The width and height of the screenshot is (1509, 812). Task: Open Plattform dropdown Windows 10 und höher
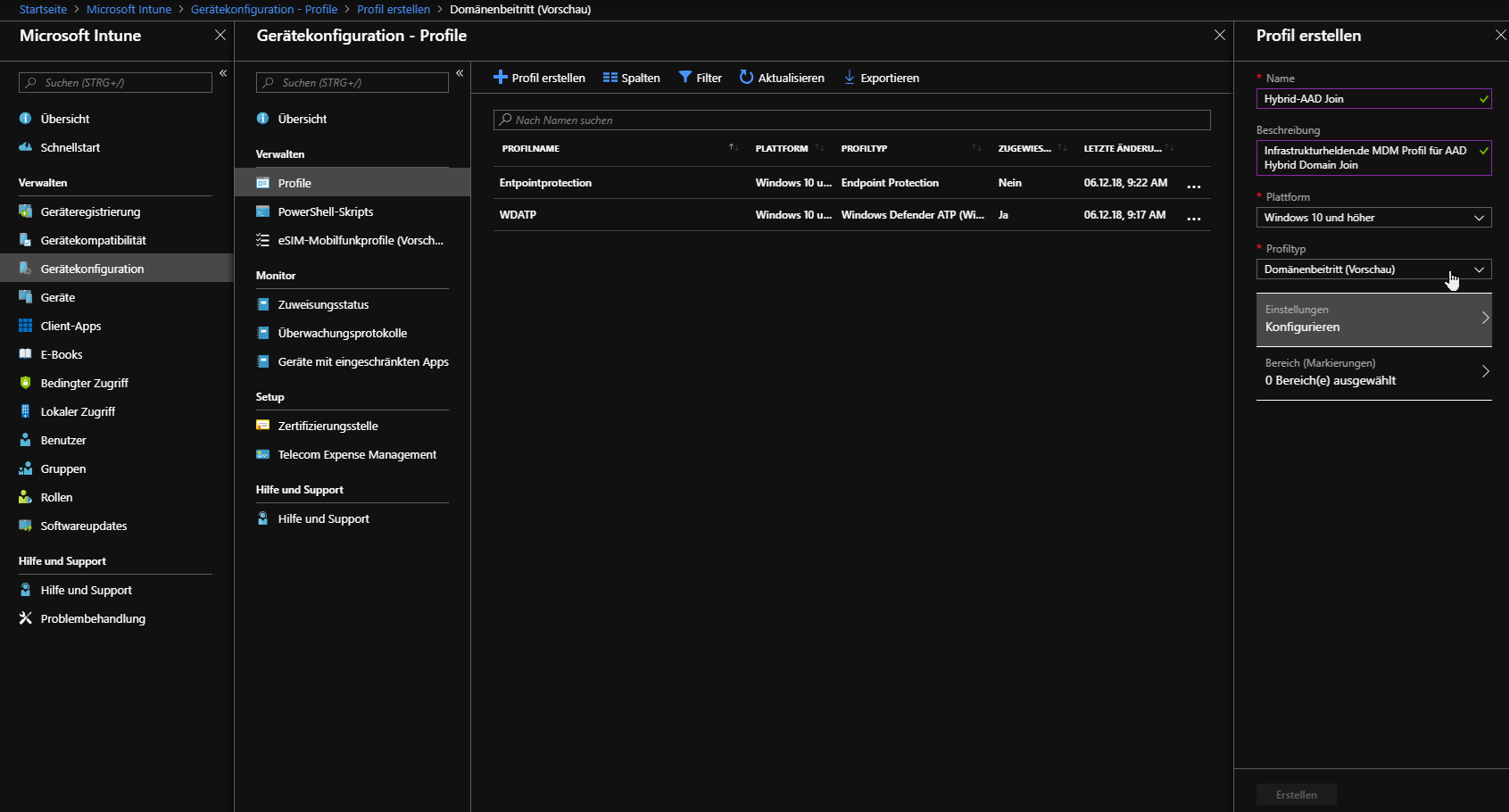1373,218
